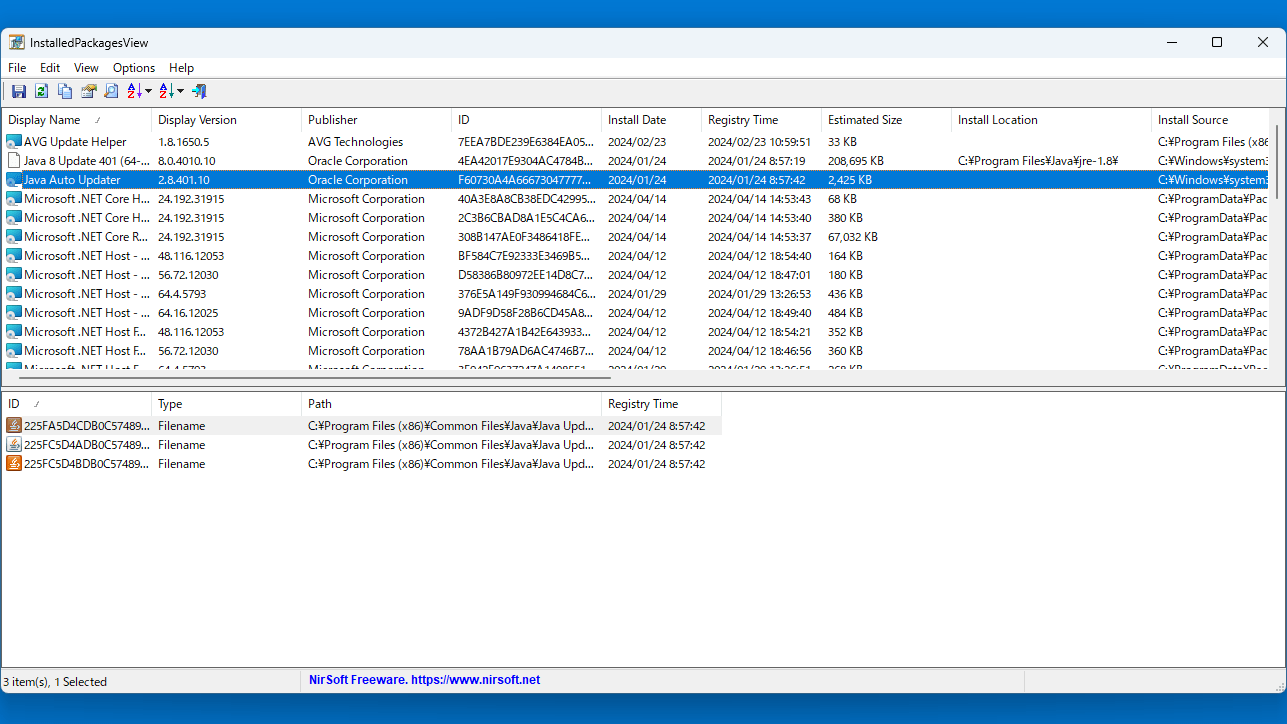Click icon of 225FA5D4CDB0C57489 file row
The width and height of the screenshot is (1287, 724).
click(13, 426)
